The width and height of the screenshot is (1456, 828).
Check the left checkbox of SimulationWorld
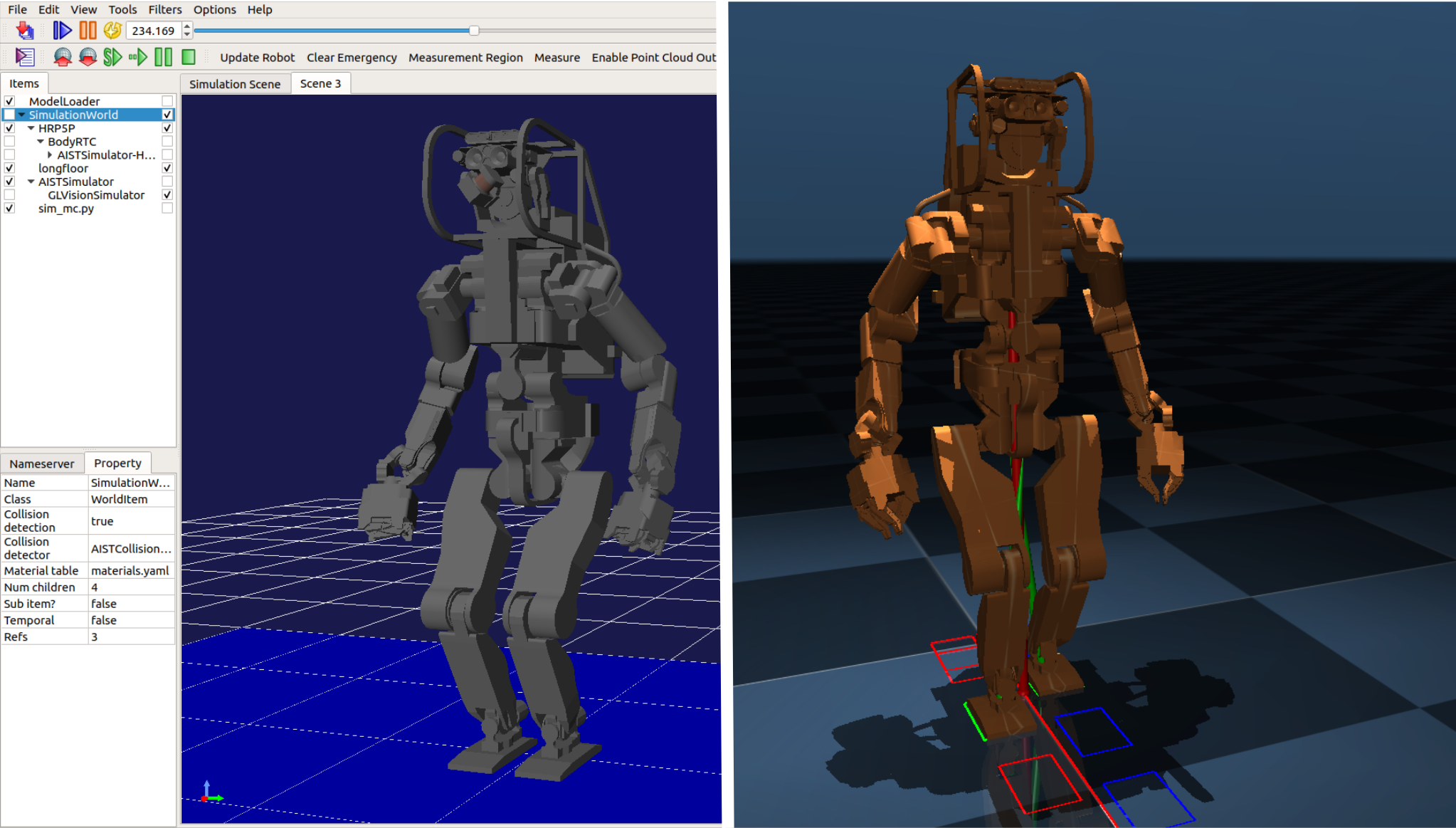pos(9,115)
